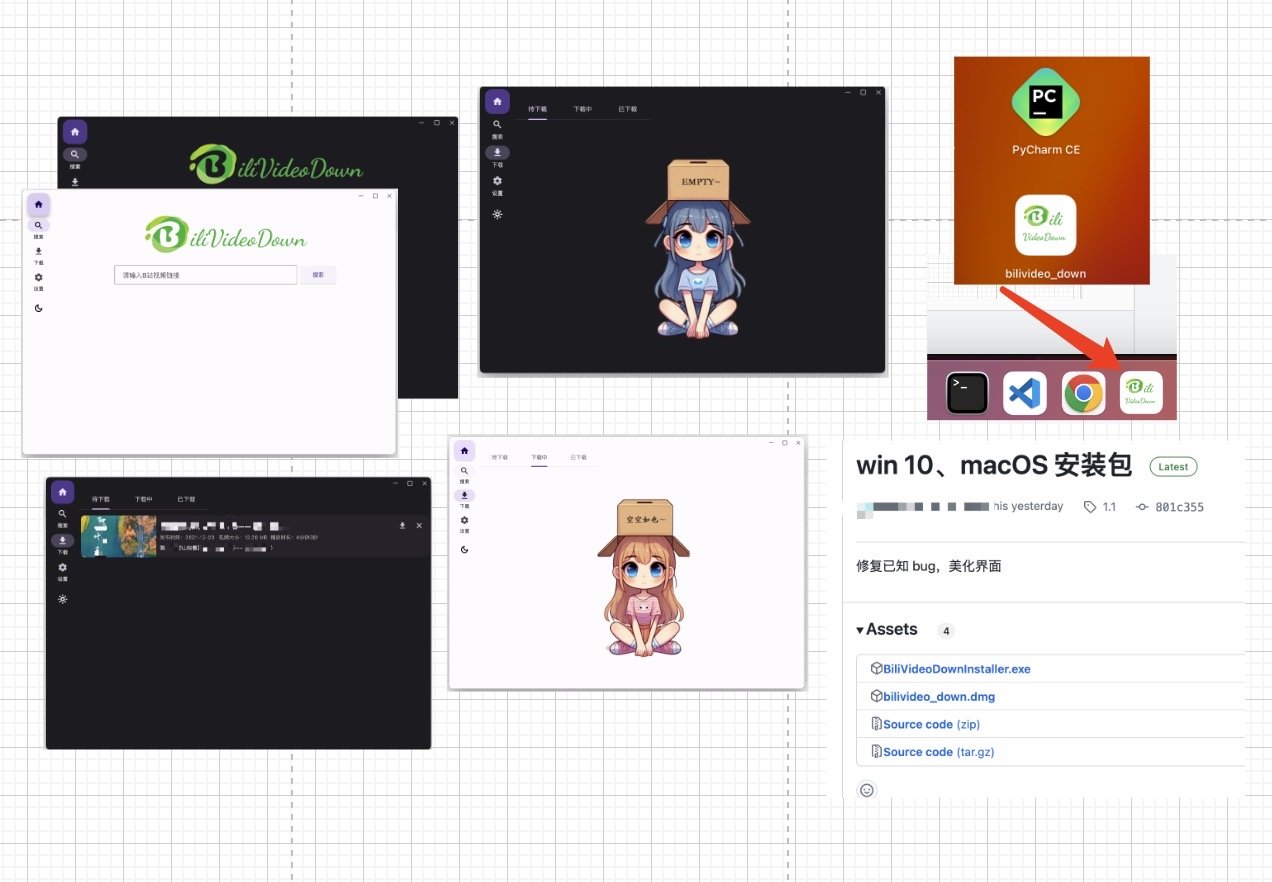This screenshot has width=1272, height=882.
Task: Click the video thumbnail in the pending list
Action: (x=119, y=536)
